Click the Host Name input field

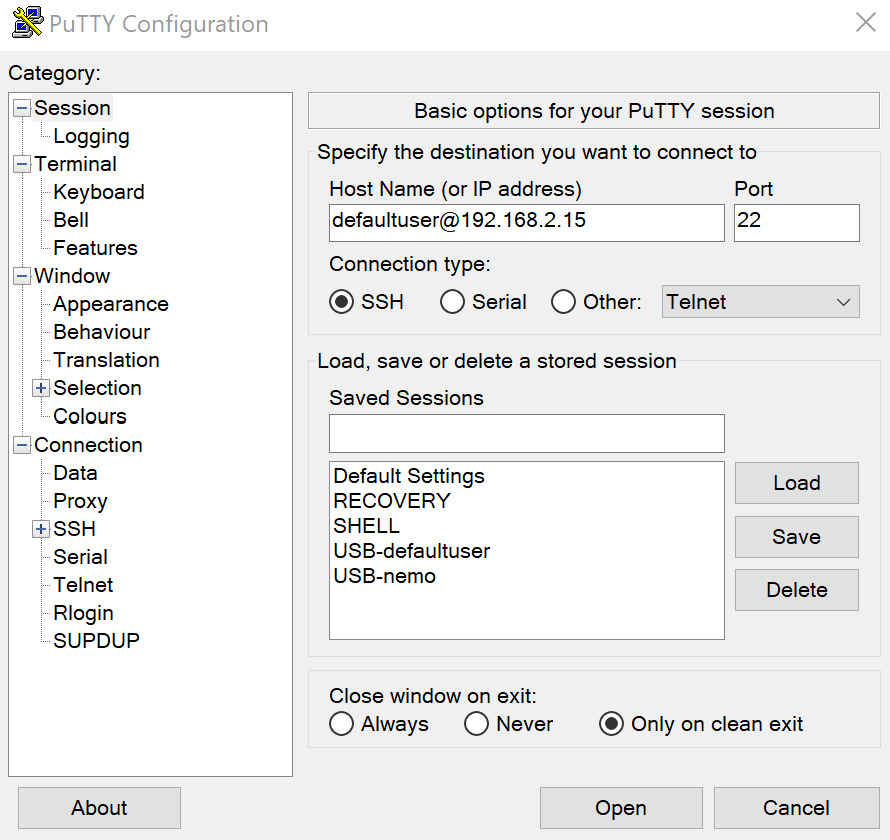tap(526, 222)
